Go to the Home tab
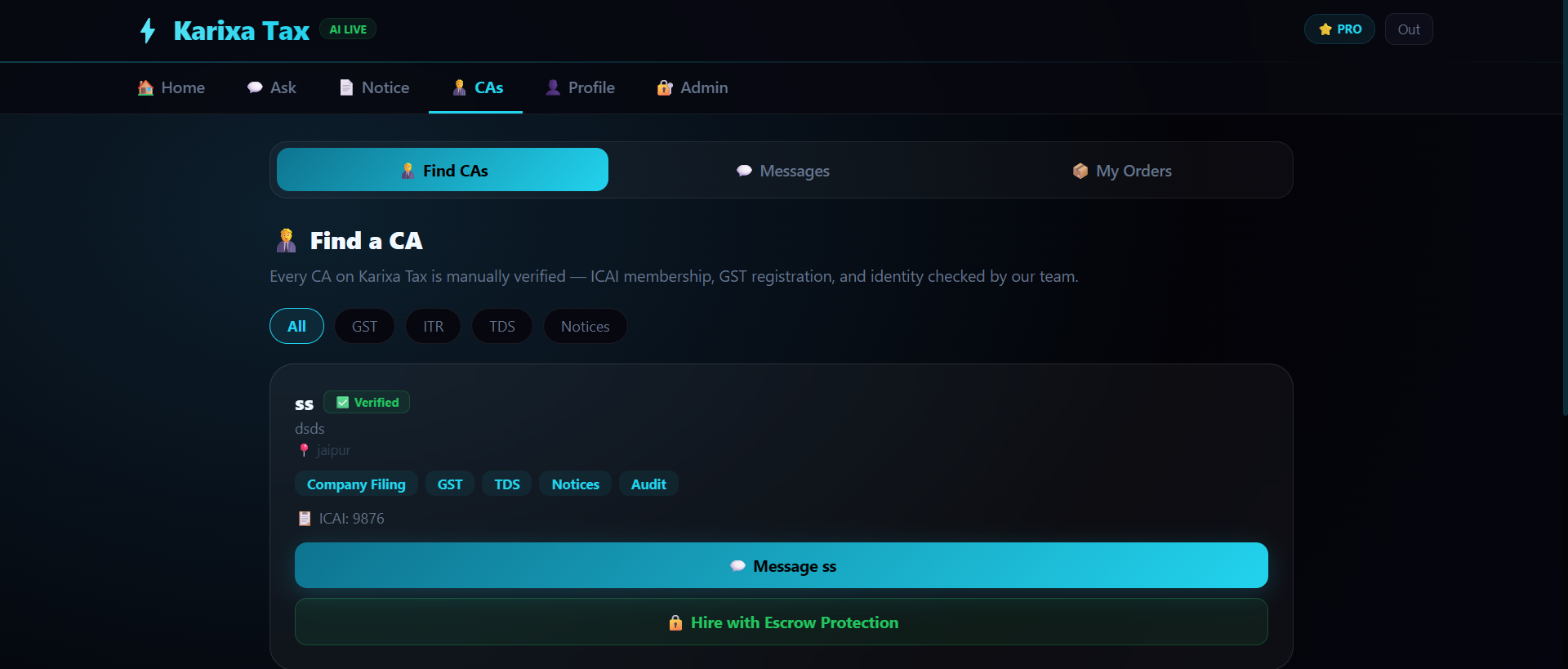Viewport: 1568px width, 669px height. [x=171, y=87]
